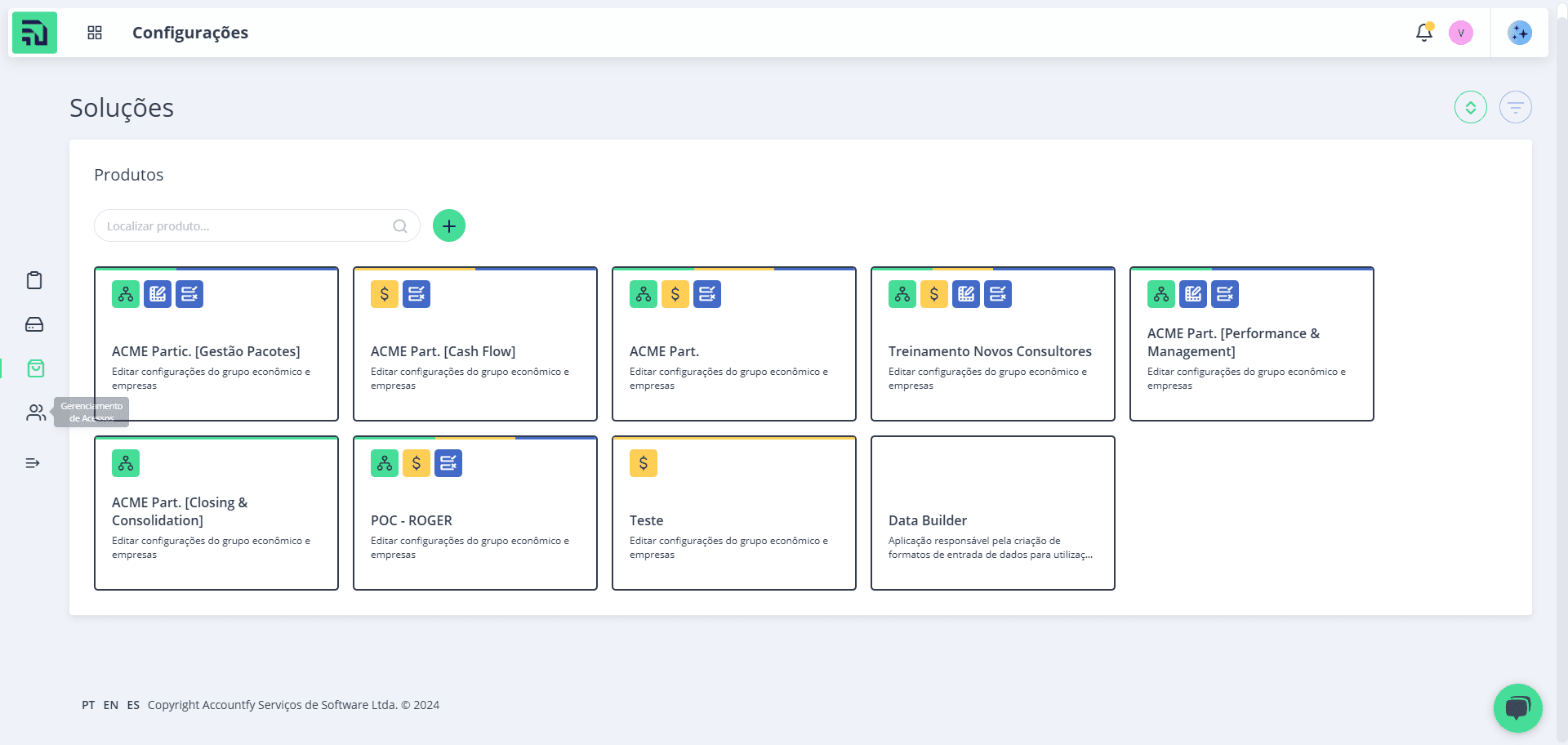Open the storage drive section in the sidebar
The image size is (1568, 745).
(34, 324)
